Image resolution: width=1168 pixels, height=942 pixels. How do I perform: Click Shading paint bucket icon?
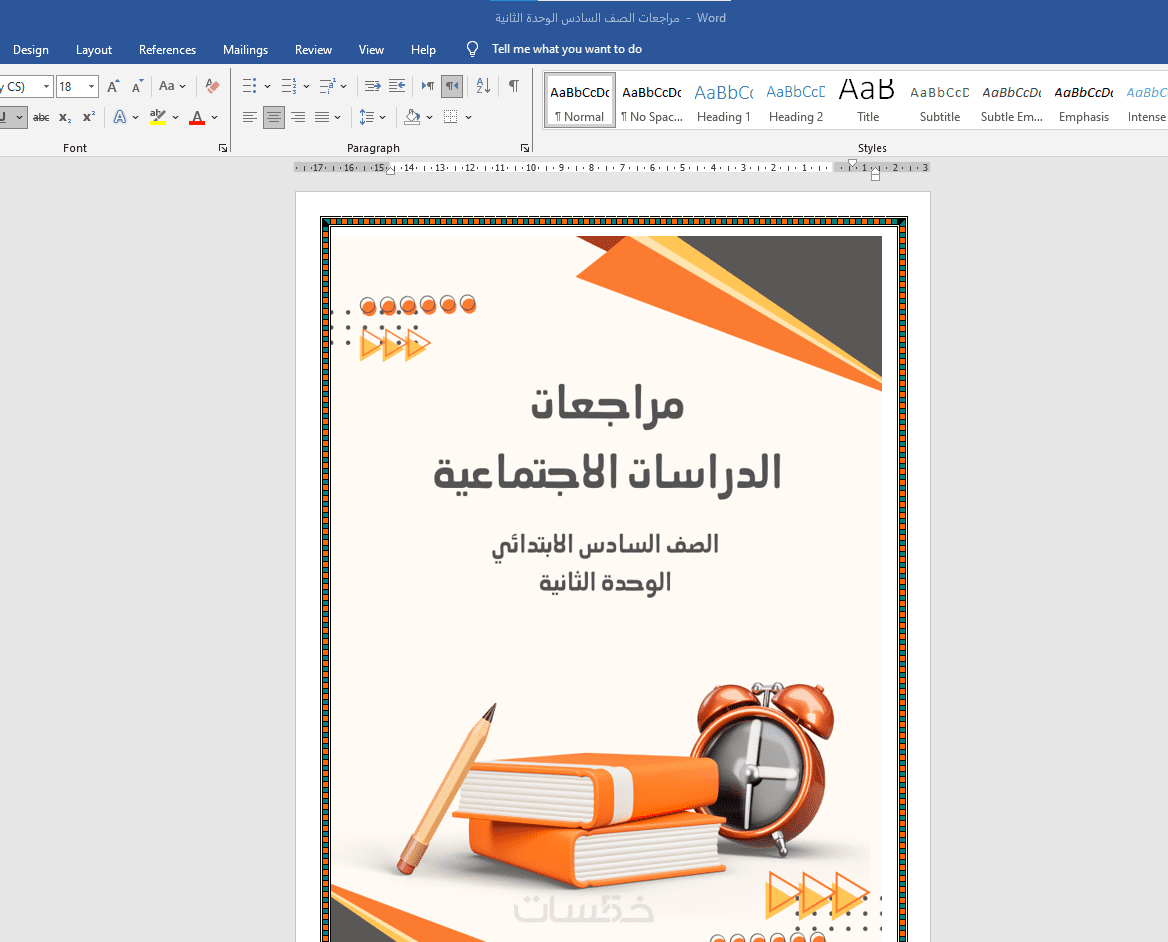(412, 117)
